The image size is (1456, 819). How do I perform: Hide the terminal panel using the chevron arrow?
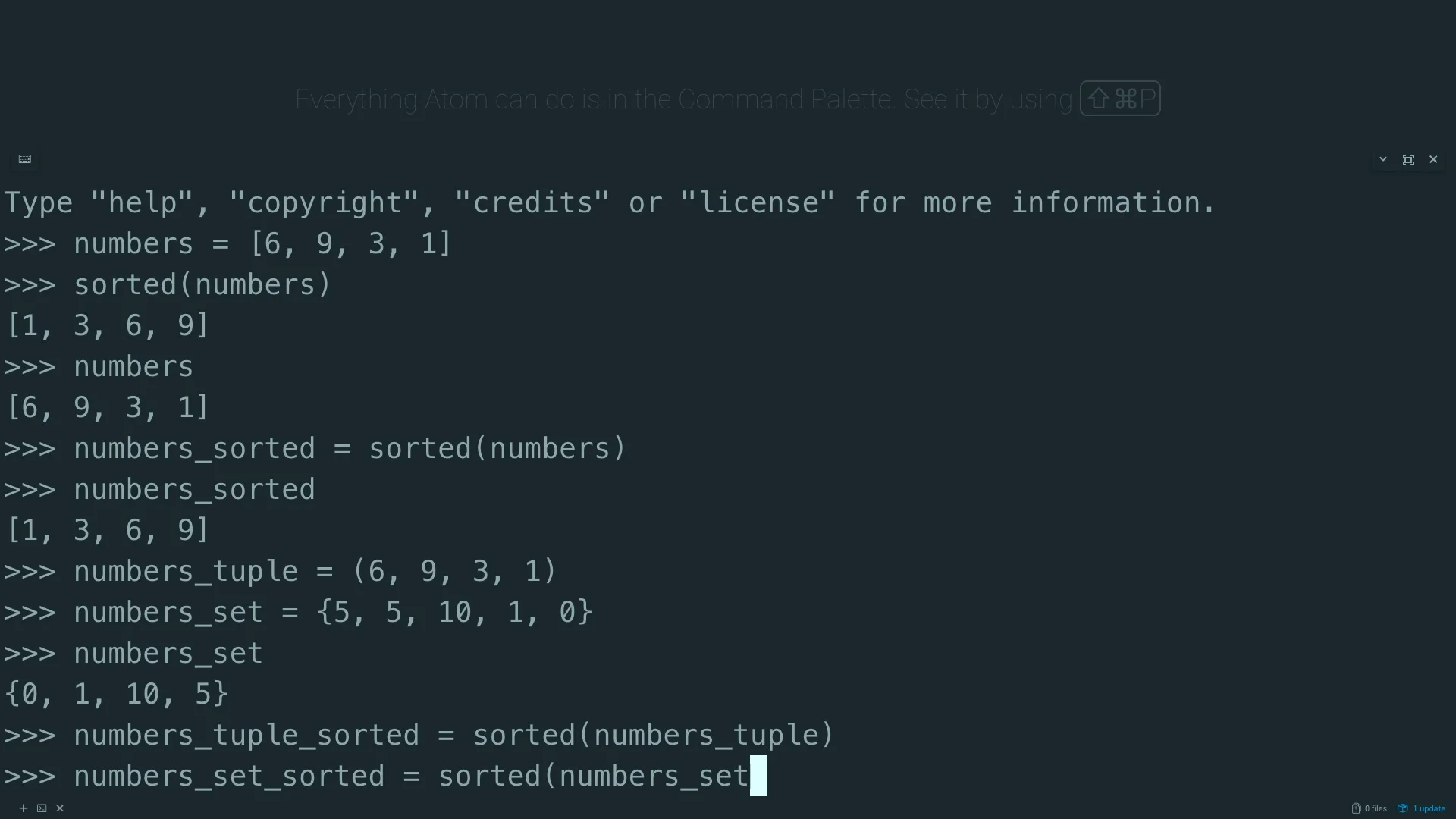[x=1383, y=159]
